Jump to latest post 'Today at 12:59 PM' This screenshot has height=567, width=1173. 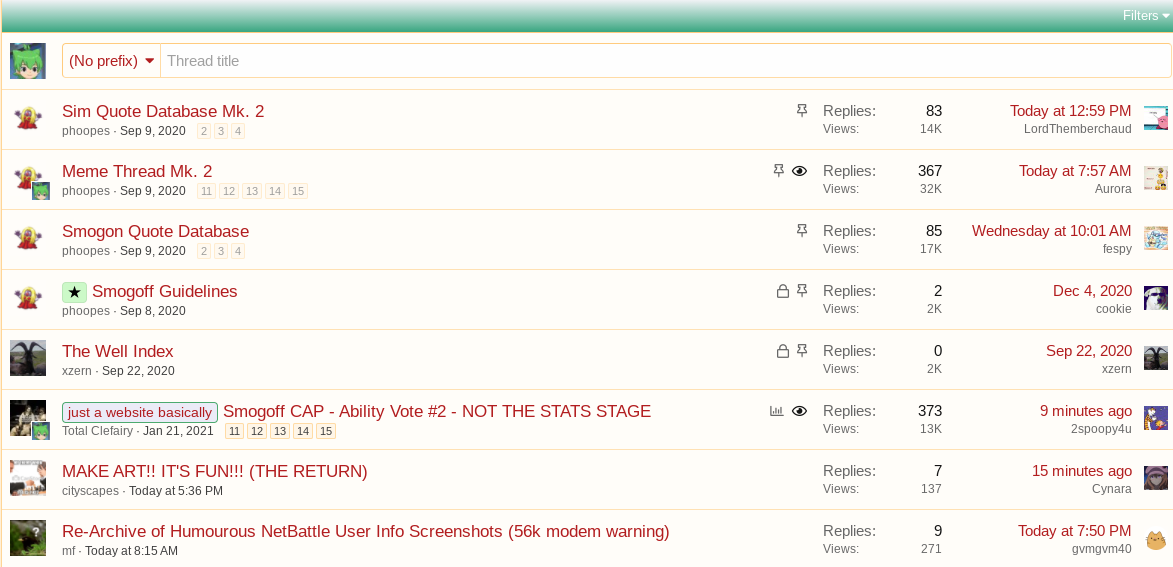(1071, 111)
